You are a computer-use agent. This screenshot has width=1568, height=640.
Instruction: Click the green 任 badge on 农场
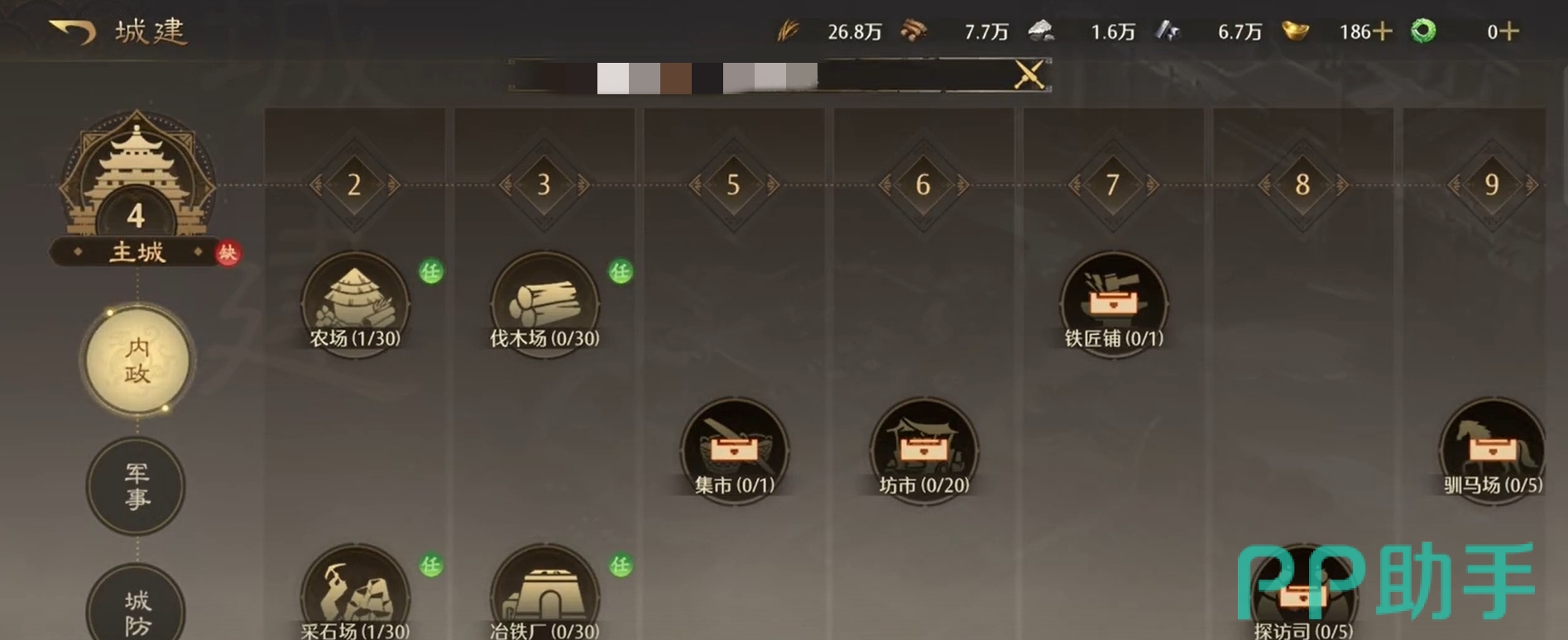pos(431,271)
